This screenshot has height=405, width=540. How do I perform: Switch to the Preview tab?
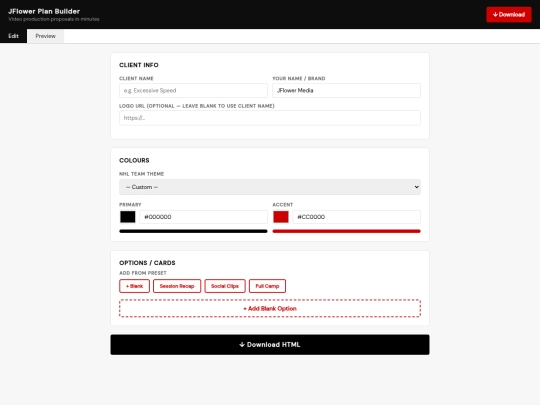click(45, 36)
